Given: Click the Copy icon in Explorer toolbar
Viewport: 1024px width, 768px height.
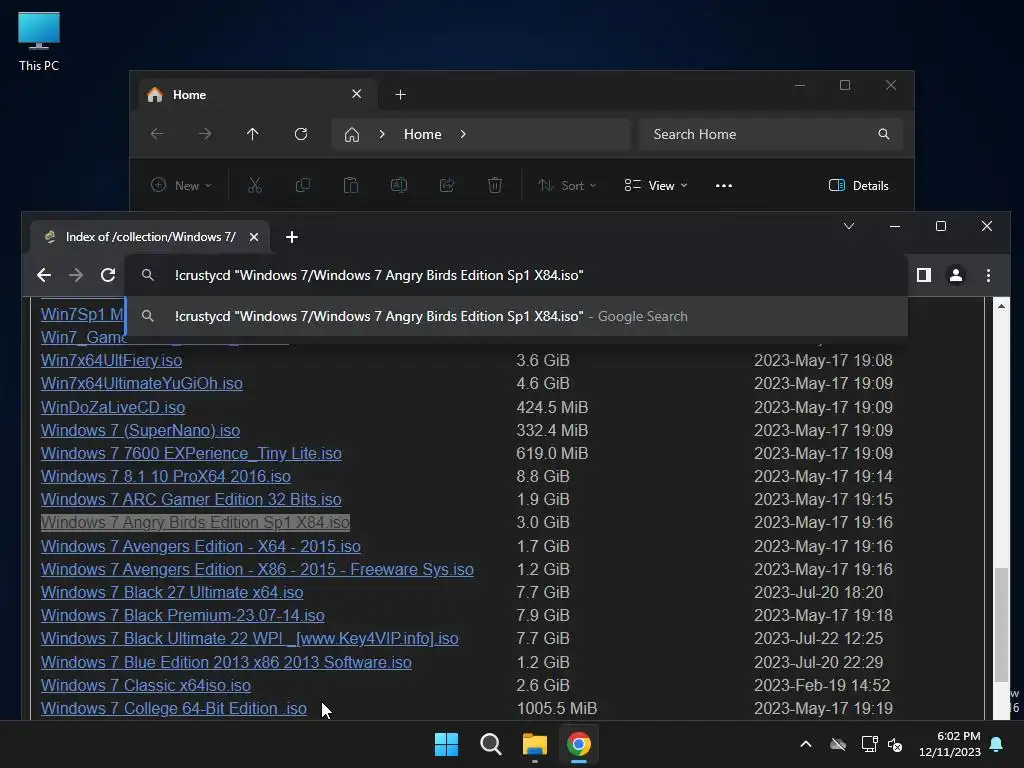Looking at the screenshot, I should point(303,185).
